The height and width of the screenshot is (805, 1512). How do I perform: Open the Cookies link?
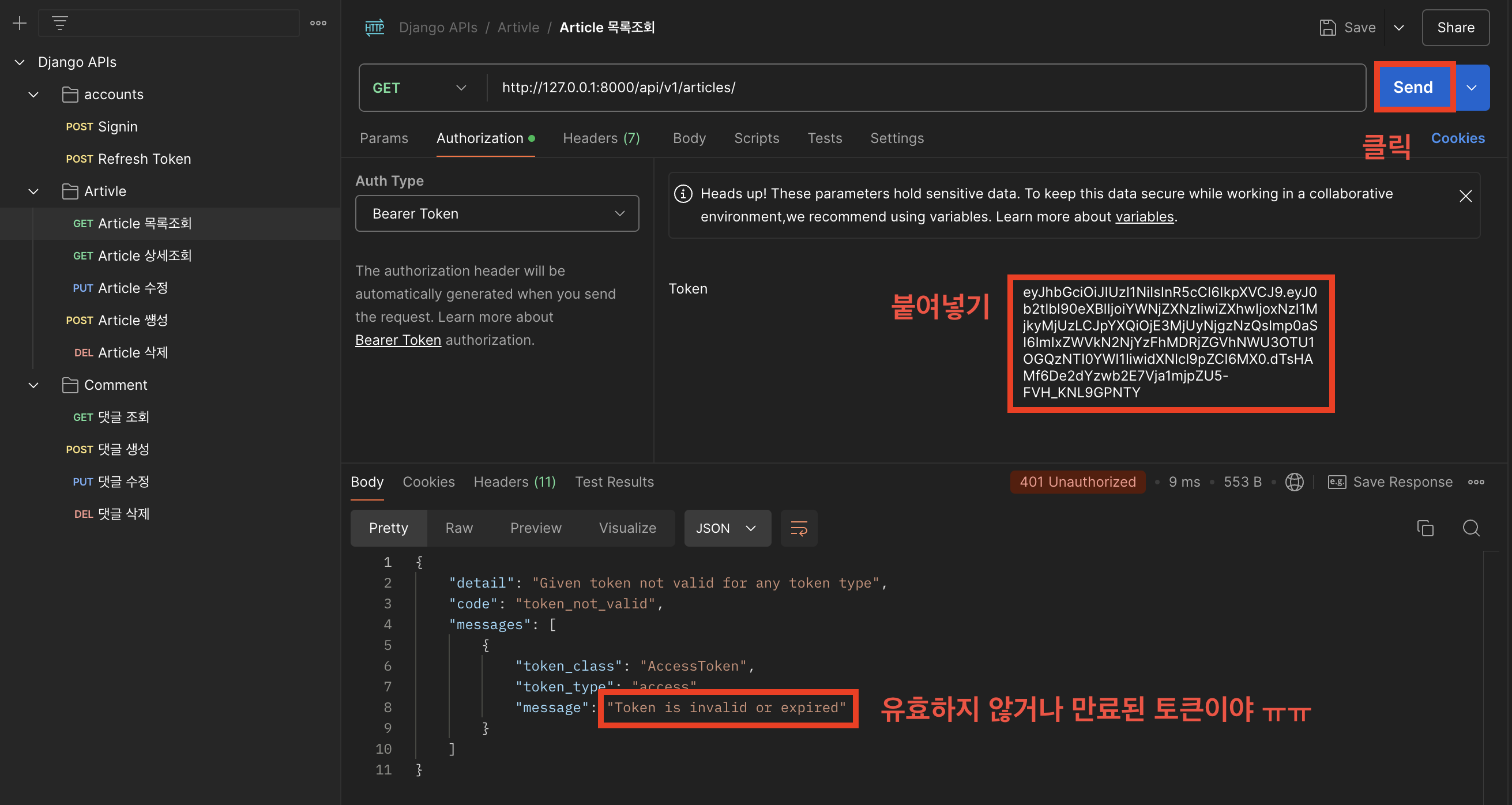pos(1457,138)
